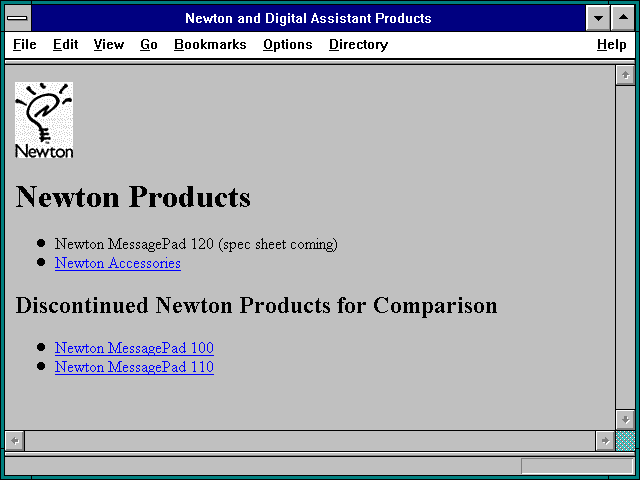Open the Directory menu
Screen dimensions: 640x480
pyautogui.click(x=358, y=44)
